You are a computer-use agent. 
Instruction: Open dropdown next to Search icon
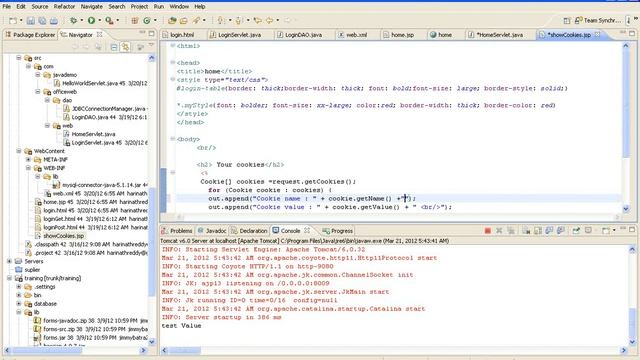coord(204,20)
